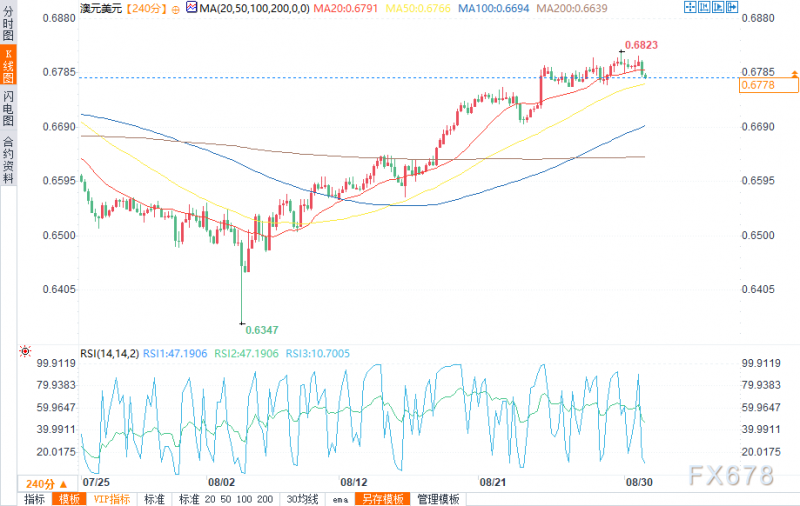800x506 pixels.
Task: Click the red RSI indicator settings icon
Action: pos(25,351)
